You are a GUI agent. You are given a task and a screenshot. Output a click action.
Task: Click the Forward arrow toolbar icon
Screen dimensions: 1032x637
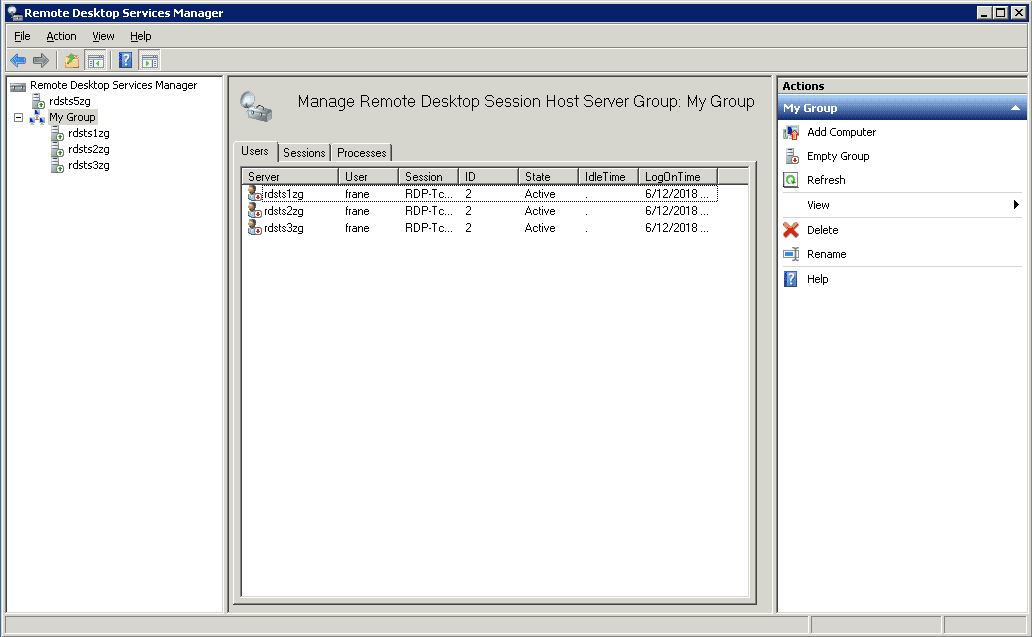[x=41, y=61]
